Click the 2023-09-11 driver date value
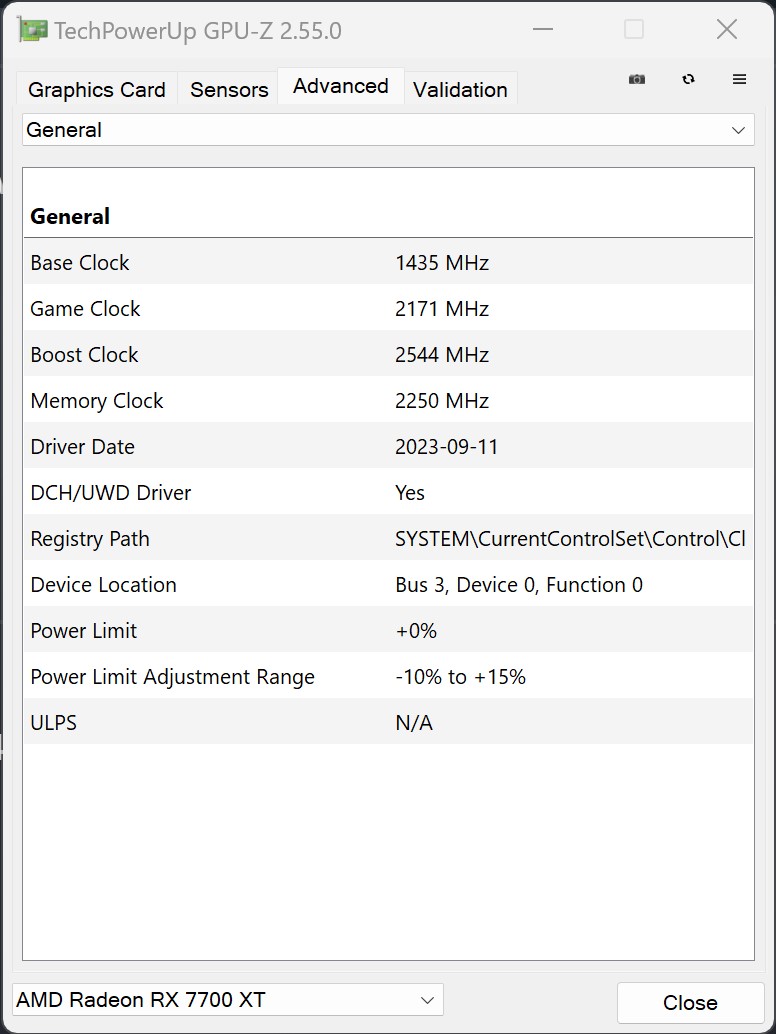This screenshot has height=1034, width=776. tap(446, 446)
